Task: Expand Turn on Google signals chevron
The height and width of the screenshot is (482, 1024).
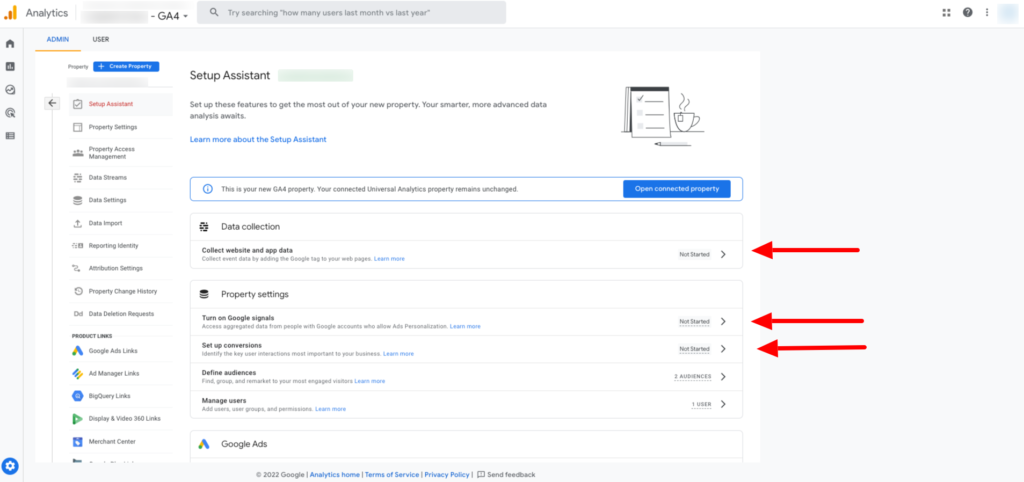Action: pyautogui.click(x=723, y=321)
